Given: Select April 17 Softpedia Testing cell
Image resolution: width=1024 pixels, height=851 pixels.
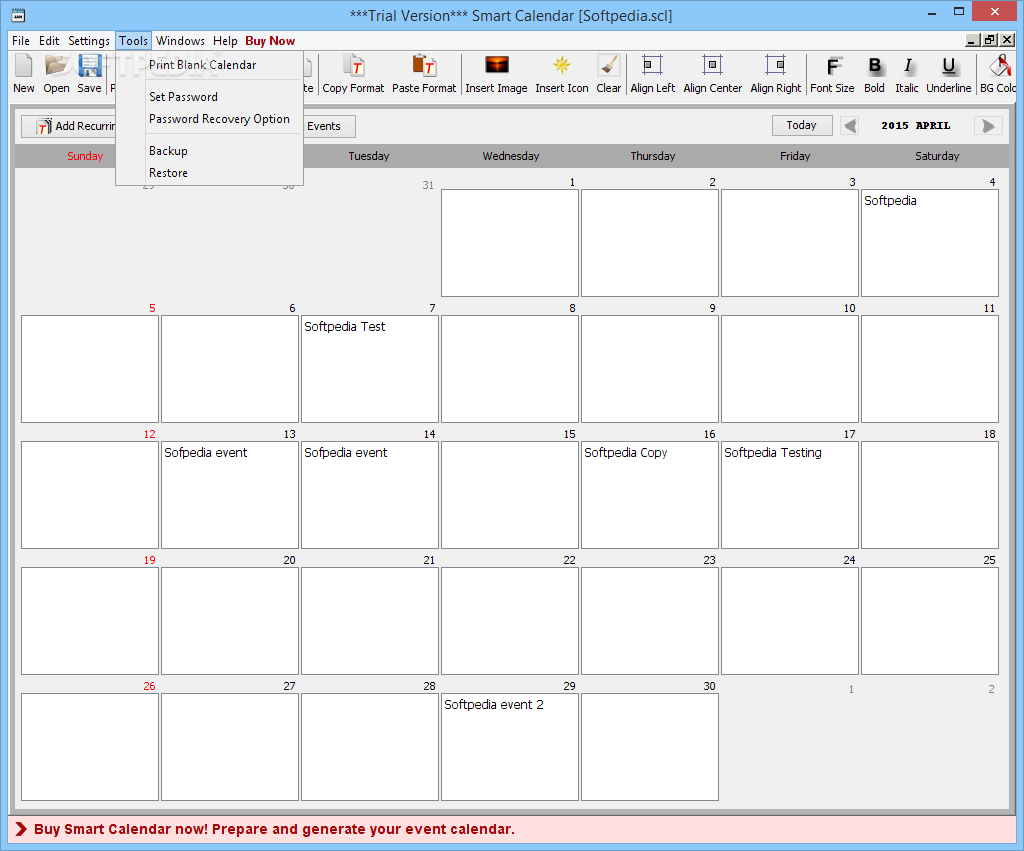Looking at the screenshot, I should [790, 495].
